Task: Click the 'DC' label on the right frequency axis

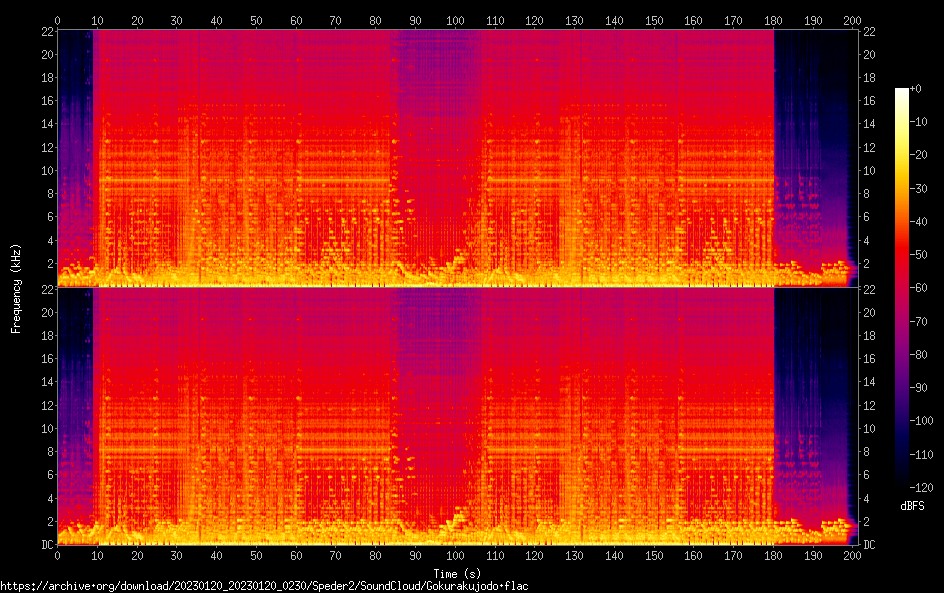Action: (870, 544)
